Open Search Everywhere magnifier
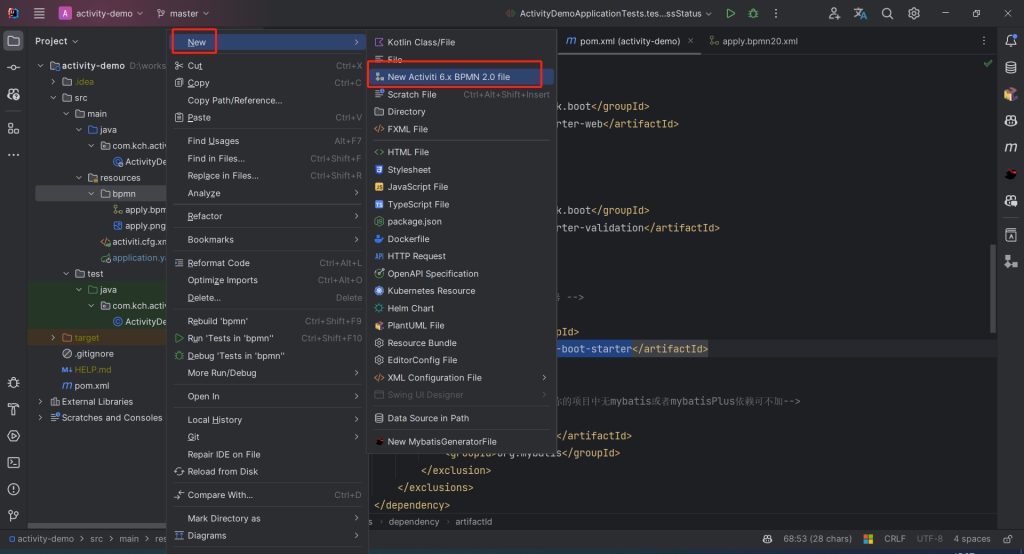Viewport: 1024px width, 554px height. 887,13
